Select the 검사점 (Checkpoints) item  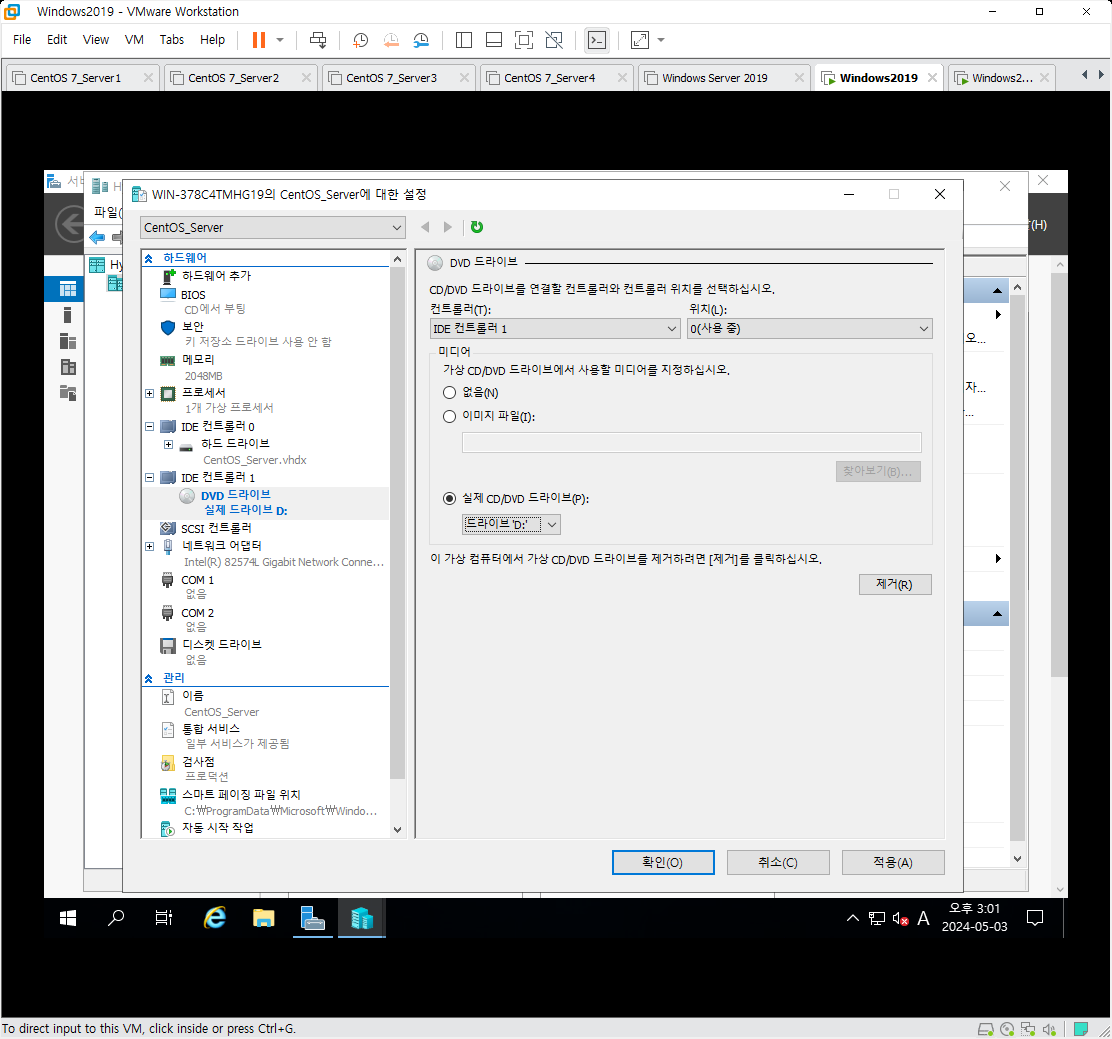pos(198,762)
